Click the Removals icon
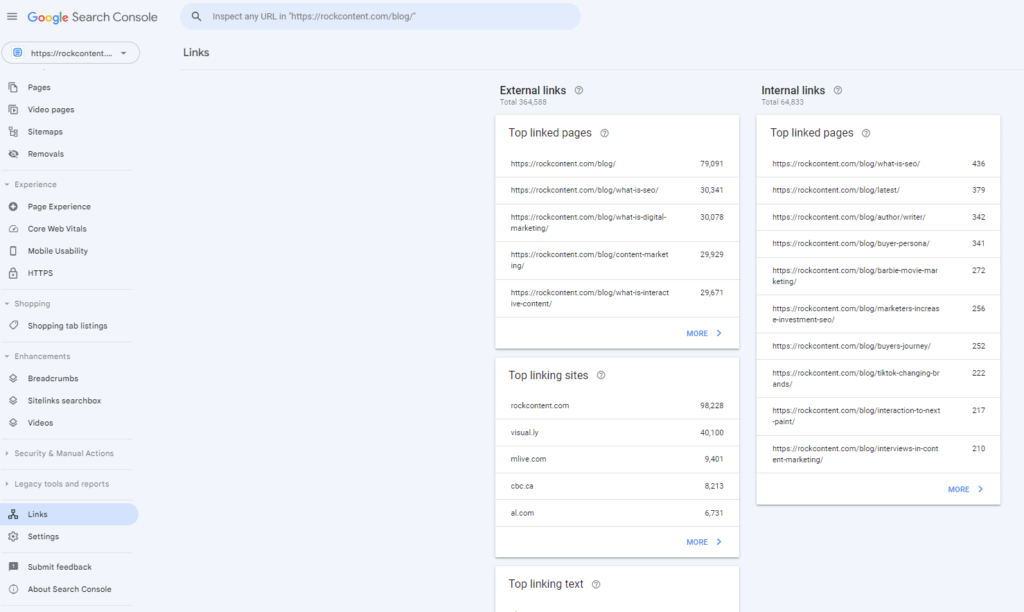This screenshot has width=1024, height=612. 14,154
